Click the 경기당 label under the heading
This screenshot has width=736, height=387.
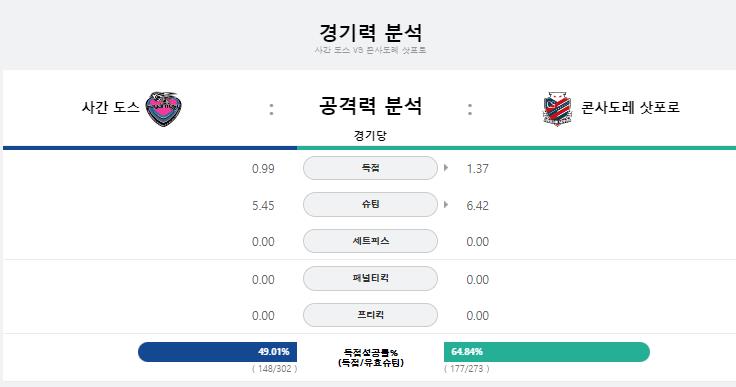[x=370, y=136]
